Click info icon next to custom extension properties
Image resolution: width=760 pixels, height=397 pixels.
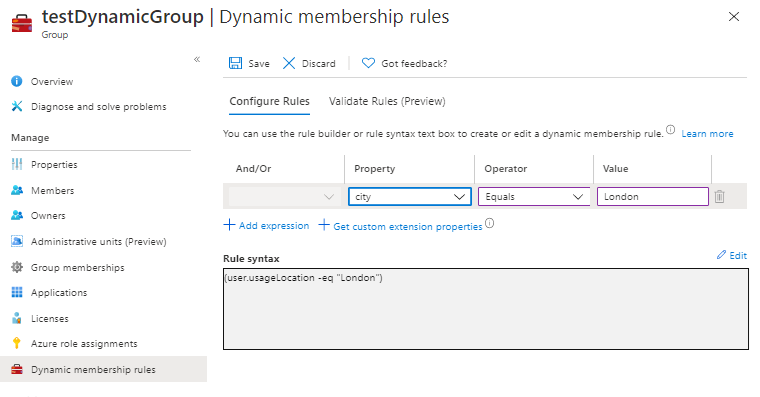(490, 223)
